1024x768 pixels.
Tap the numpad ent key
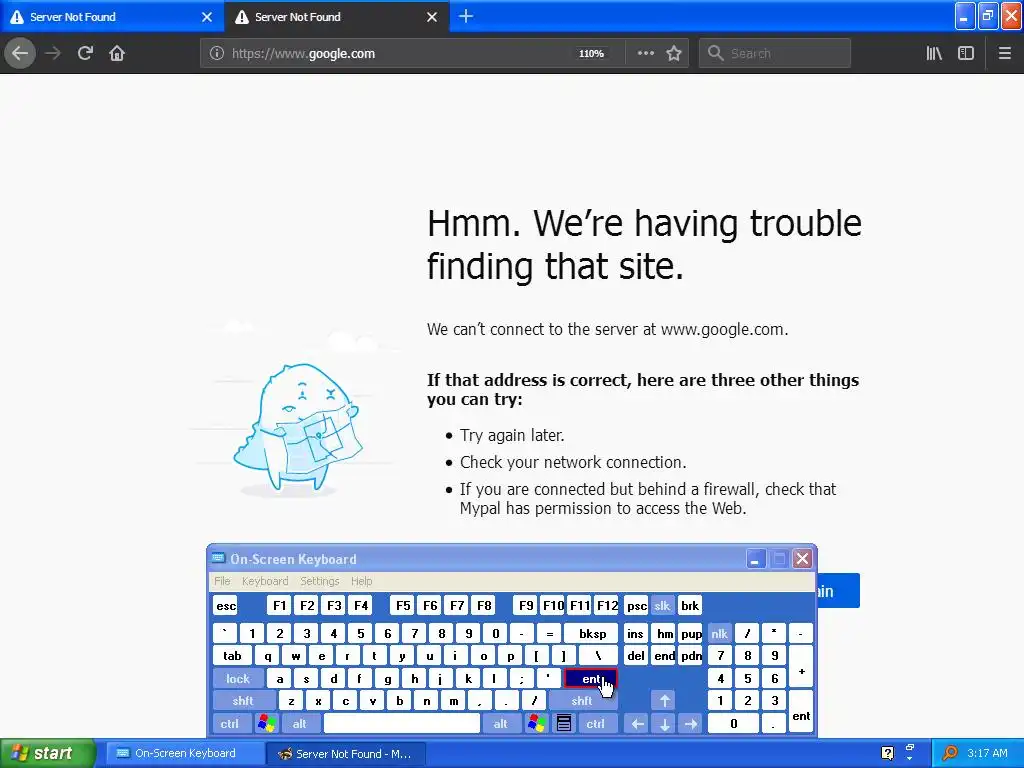click(x=801, y=712)
